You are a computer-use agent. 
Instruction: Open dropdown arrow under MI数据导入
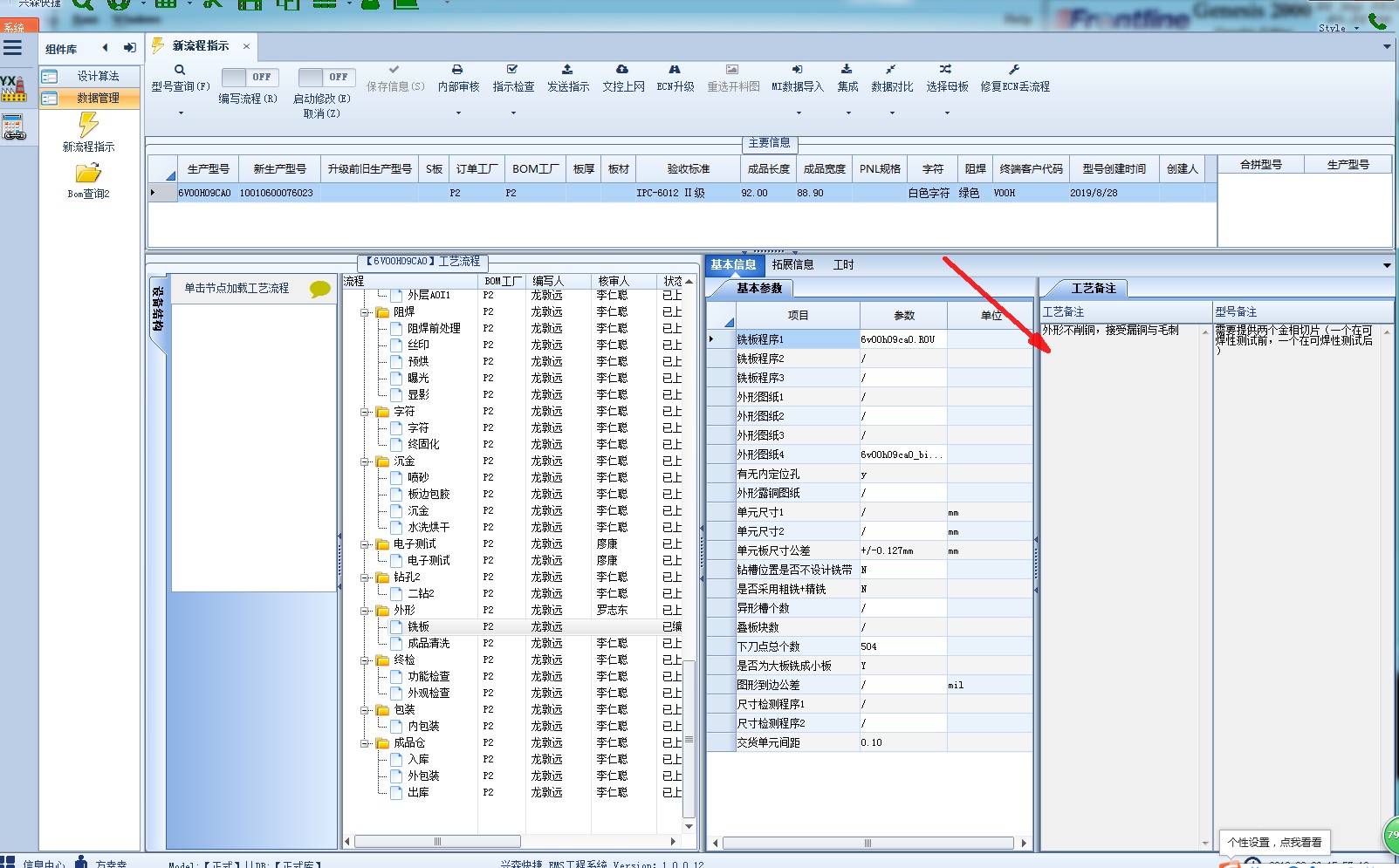[x=798, y=113]
